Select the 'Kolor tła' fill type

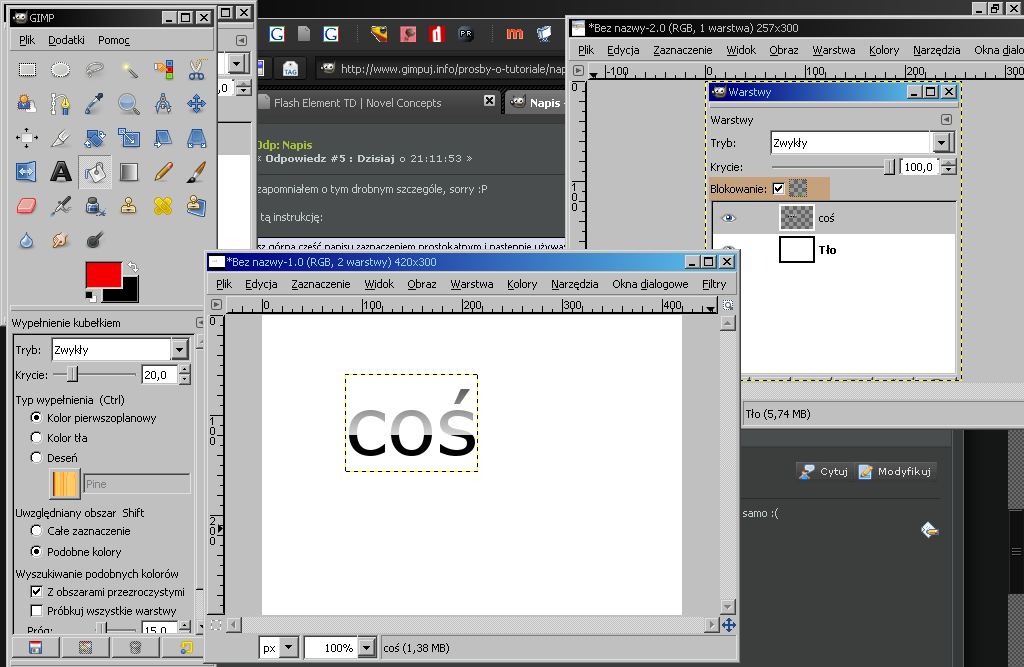tap(37, 437)
